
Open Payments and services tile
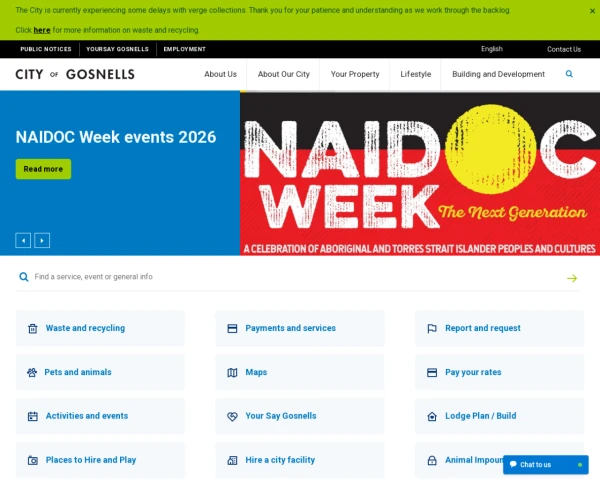pyautogui.click(x=300, y=328)
